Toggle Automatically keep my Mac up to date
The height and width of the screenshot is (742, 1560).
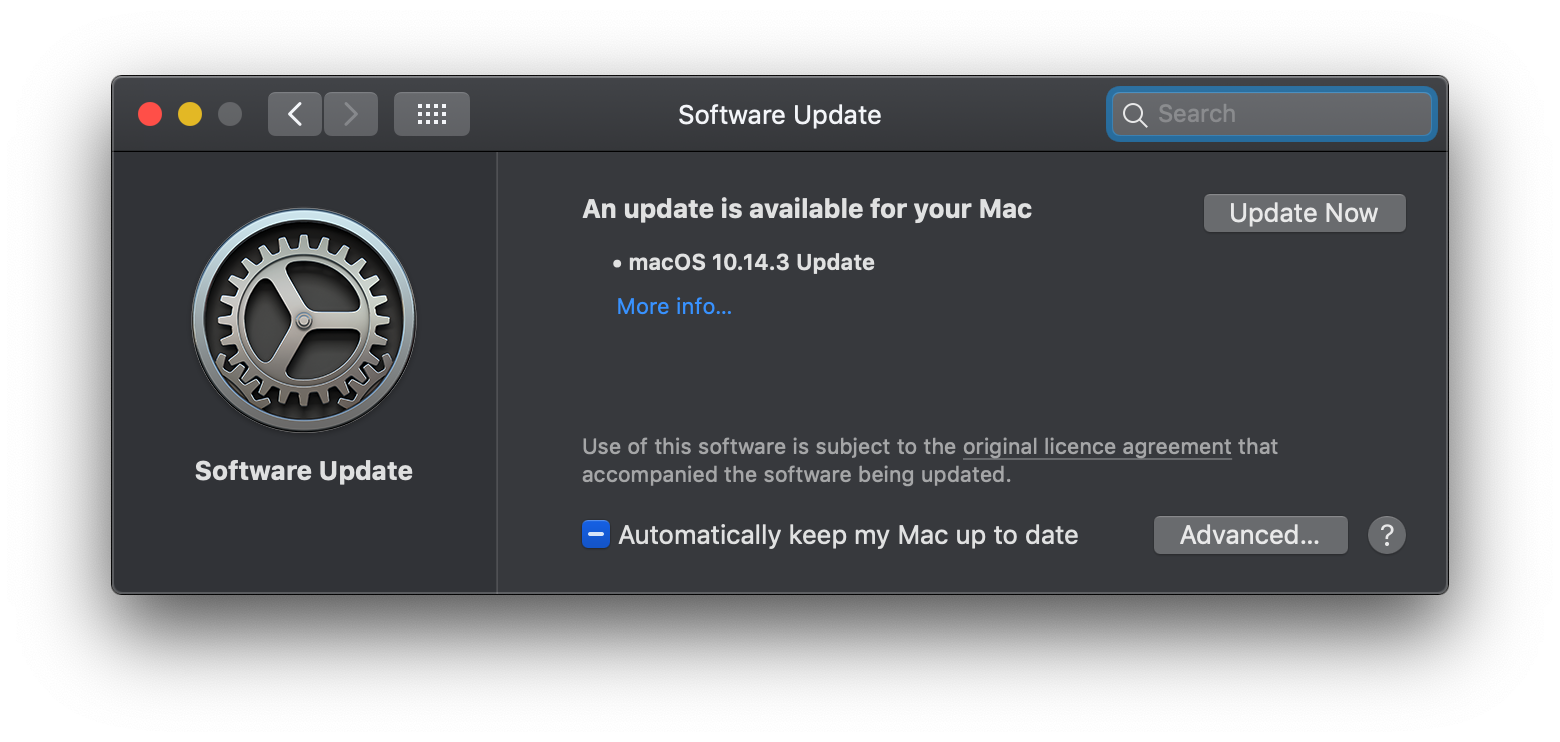coord(596,535)
